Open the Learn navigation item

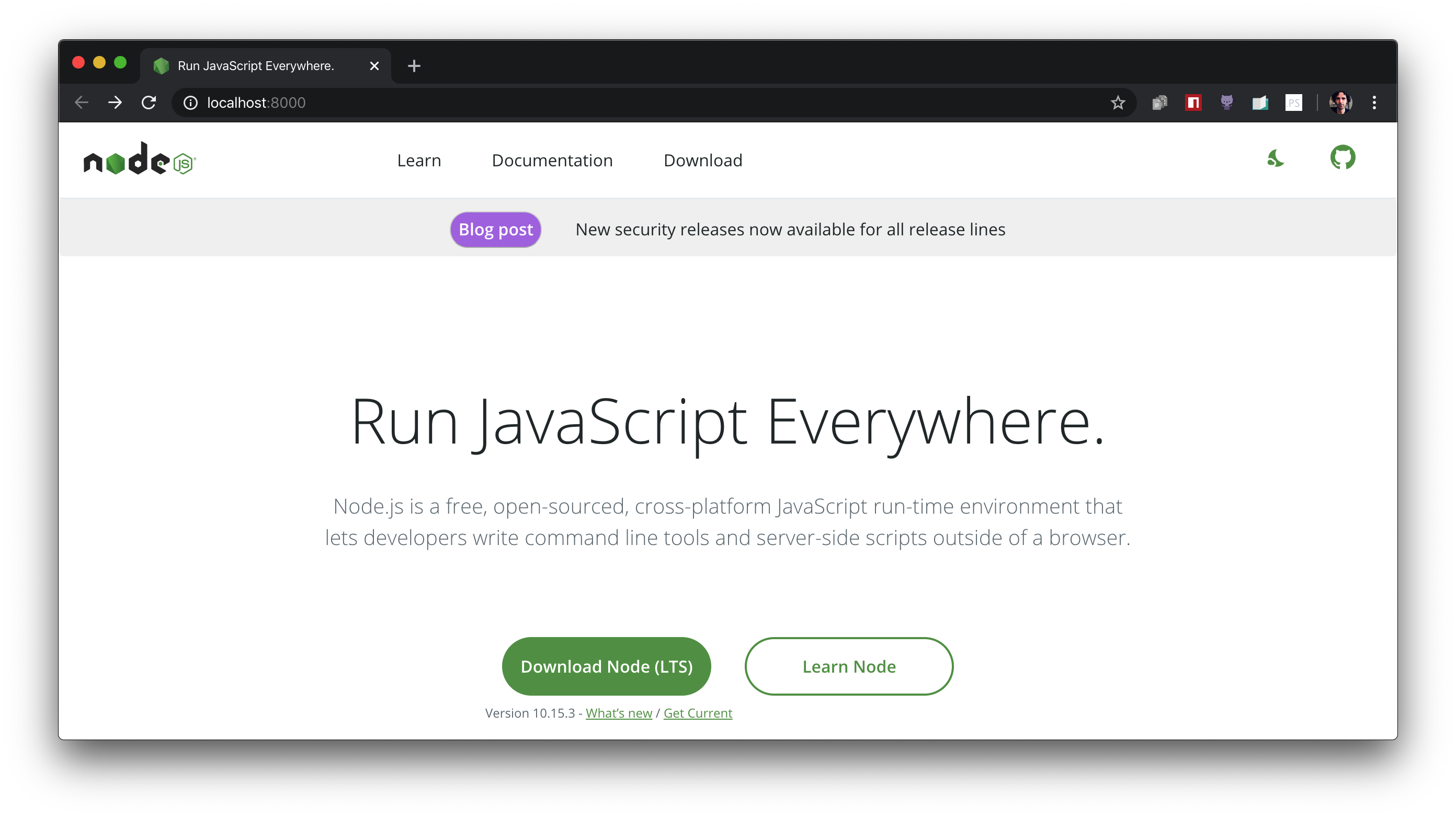click(x=419, y=160)
